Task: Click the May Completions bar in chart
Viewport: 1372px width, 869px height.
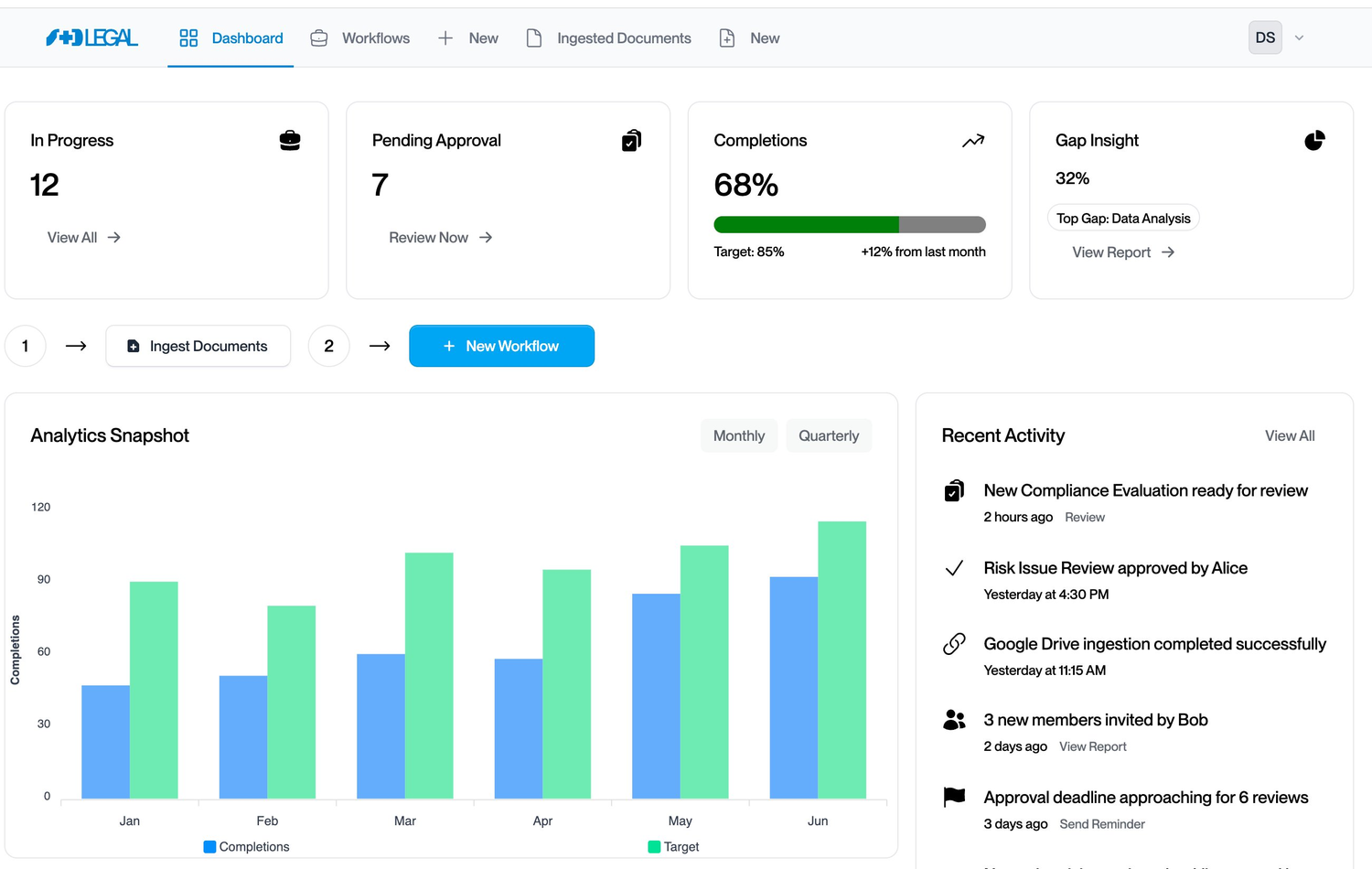Action: click(656, 696)
